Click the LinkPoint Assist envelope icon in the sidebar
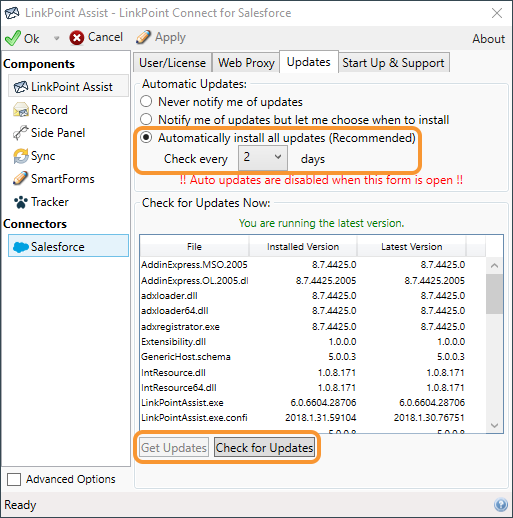This screenshot has width=513, height=518. (21, 87)
